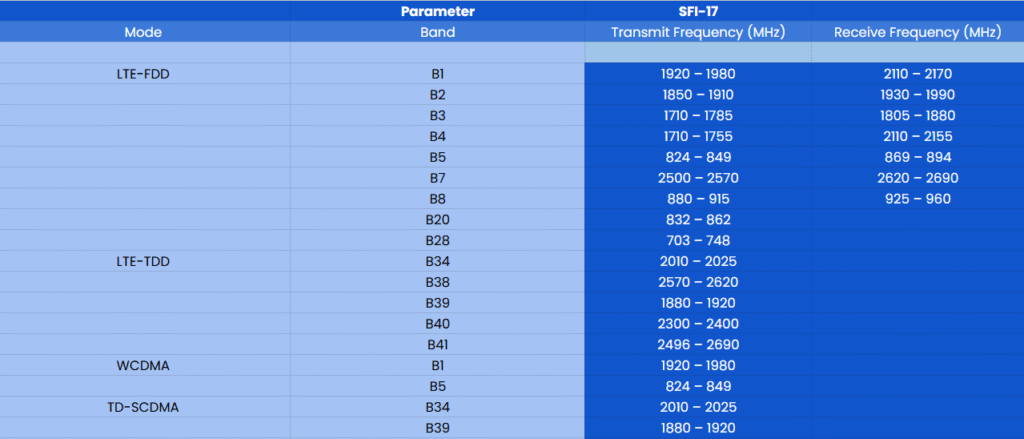Select the 1930 – 1990 receive frequency cell
The height and width of the screenshot is (439, 1024).
pyautogui.click(x=917, y=94)
